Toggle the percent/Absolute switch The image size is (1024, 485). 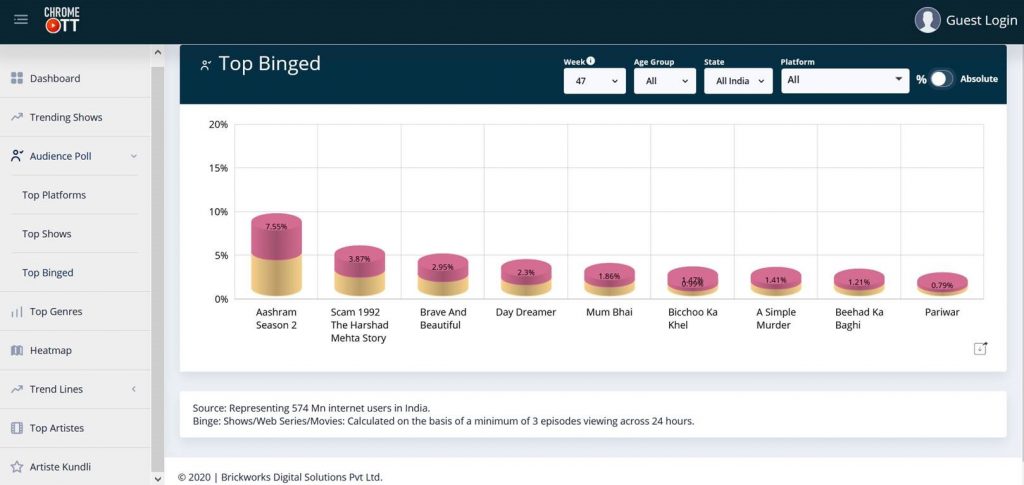(x=941, y=79)
